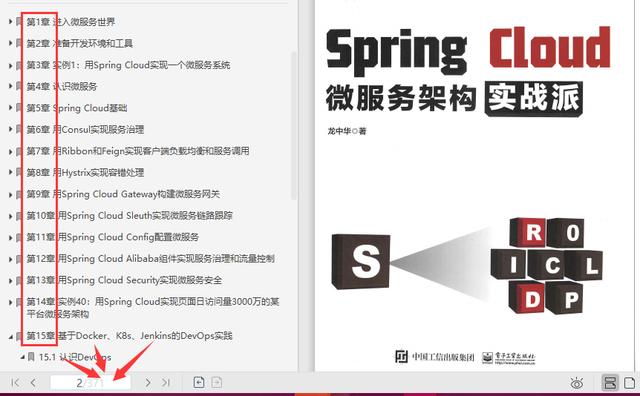Screen dimensions: 640x396
Task: Expand the 第9章 bookmark arrow
Action: tap(11, 194)
